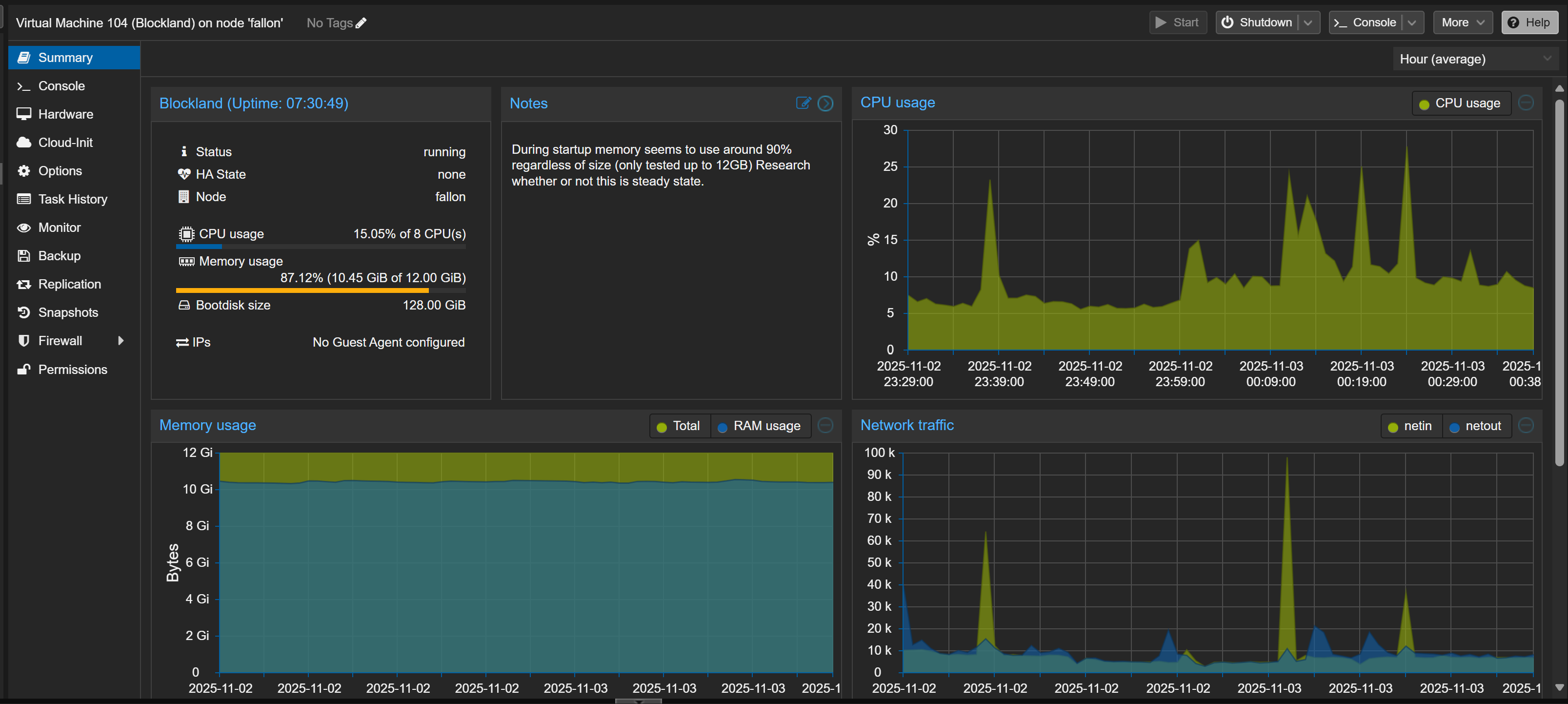Screen dimensions: 1568x704
Task: Click the Notes edit pencil icon
Action: click(x=803, y=103)
